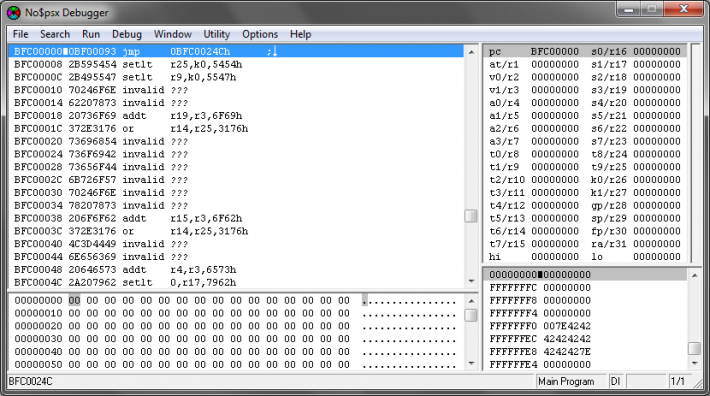The width and height of the screenshot is (710, 396).
Task: Click first hex byte at address 00000000
Action: 74,301
